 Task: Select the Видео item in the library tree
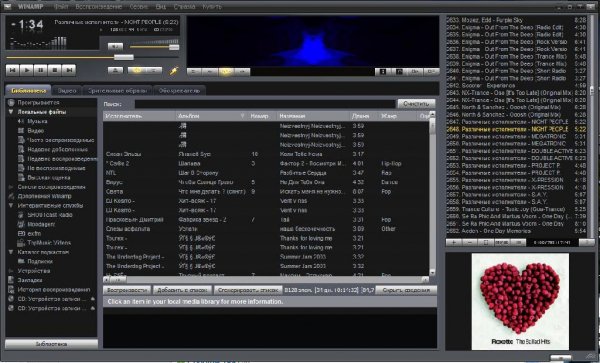click(36, 130)
